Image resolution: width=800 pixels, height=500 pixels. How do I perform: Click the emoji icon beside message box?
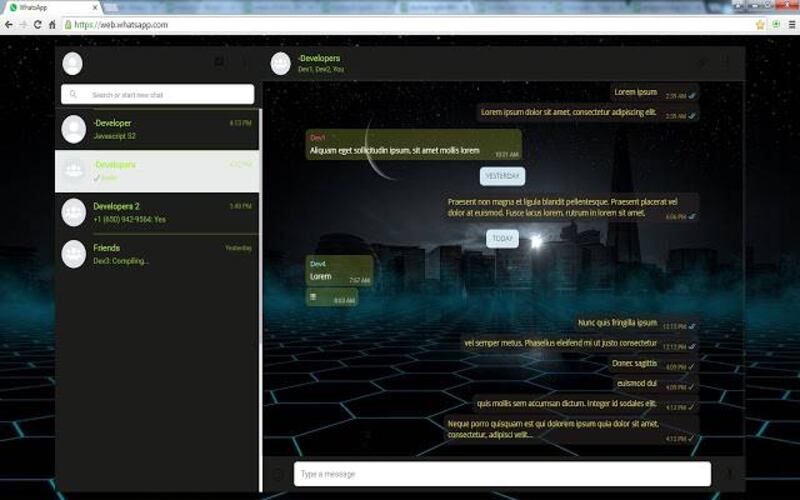tap(278, 474)
